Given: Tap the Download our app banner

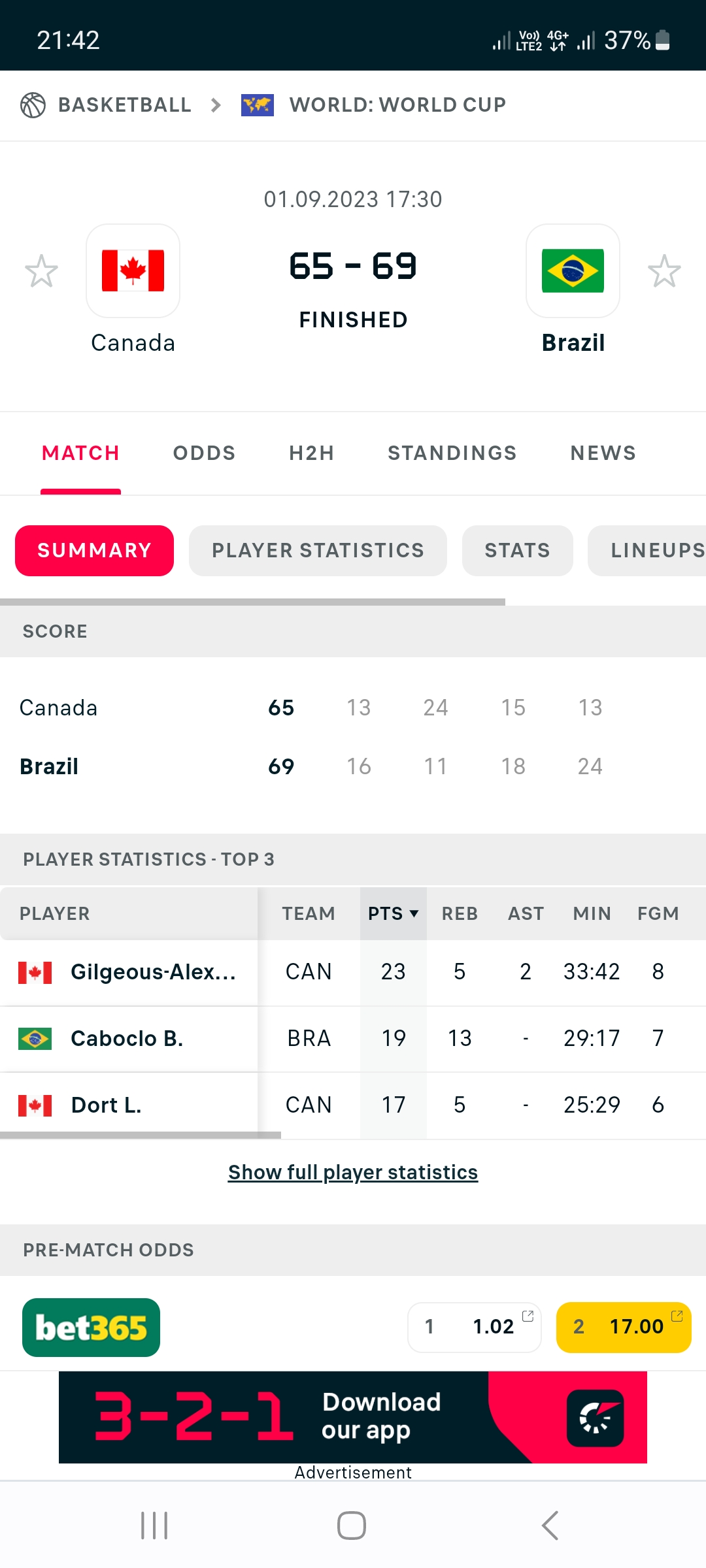Looking at the screenshot, I should coord(353,1416).
